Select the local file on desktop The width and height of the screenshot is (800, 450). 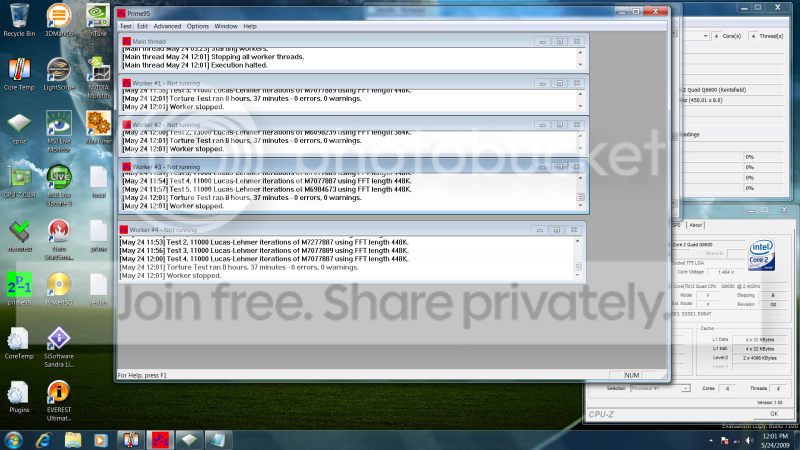click(98, 182)
